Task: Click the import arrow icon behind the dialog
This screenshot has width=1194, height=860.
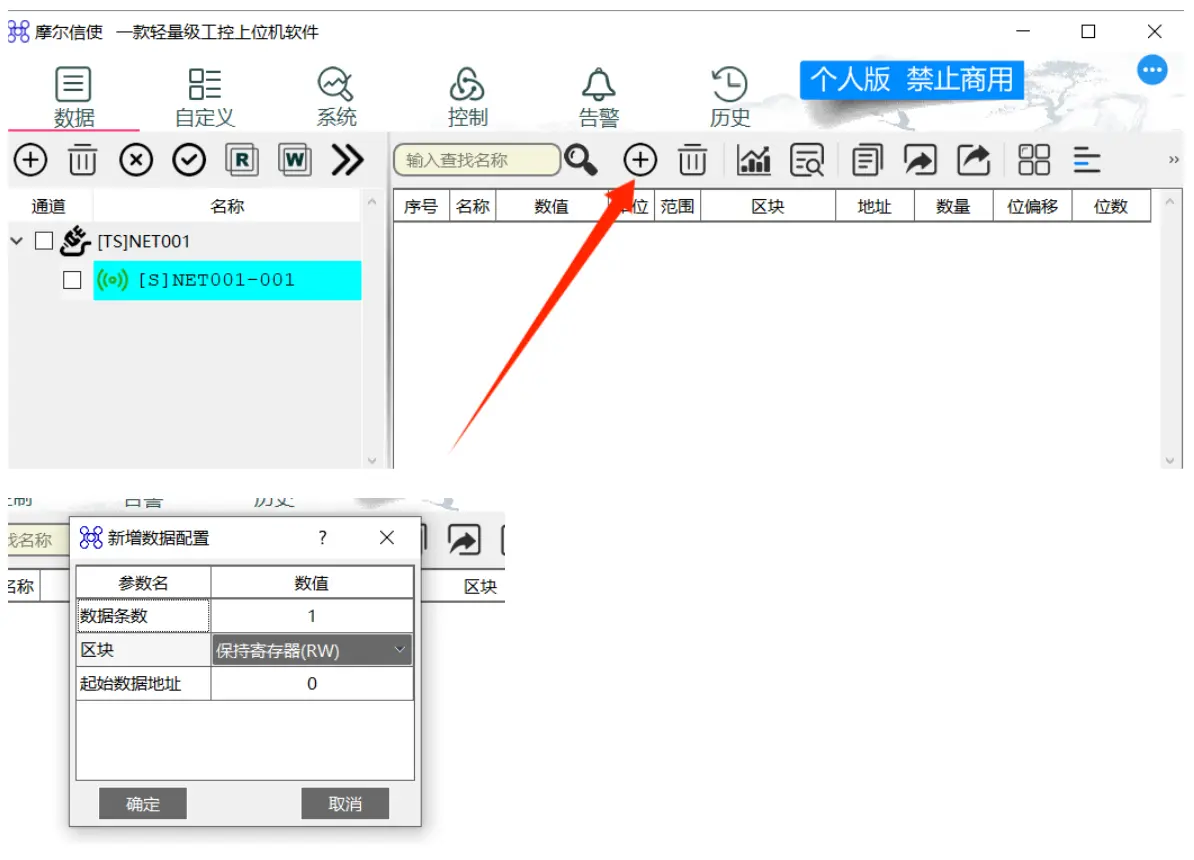Action: pos(464,540)
